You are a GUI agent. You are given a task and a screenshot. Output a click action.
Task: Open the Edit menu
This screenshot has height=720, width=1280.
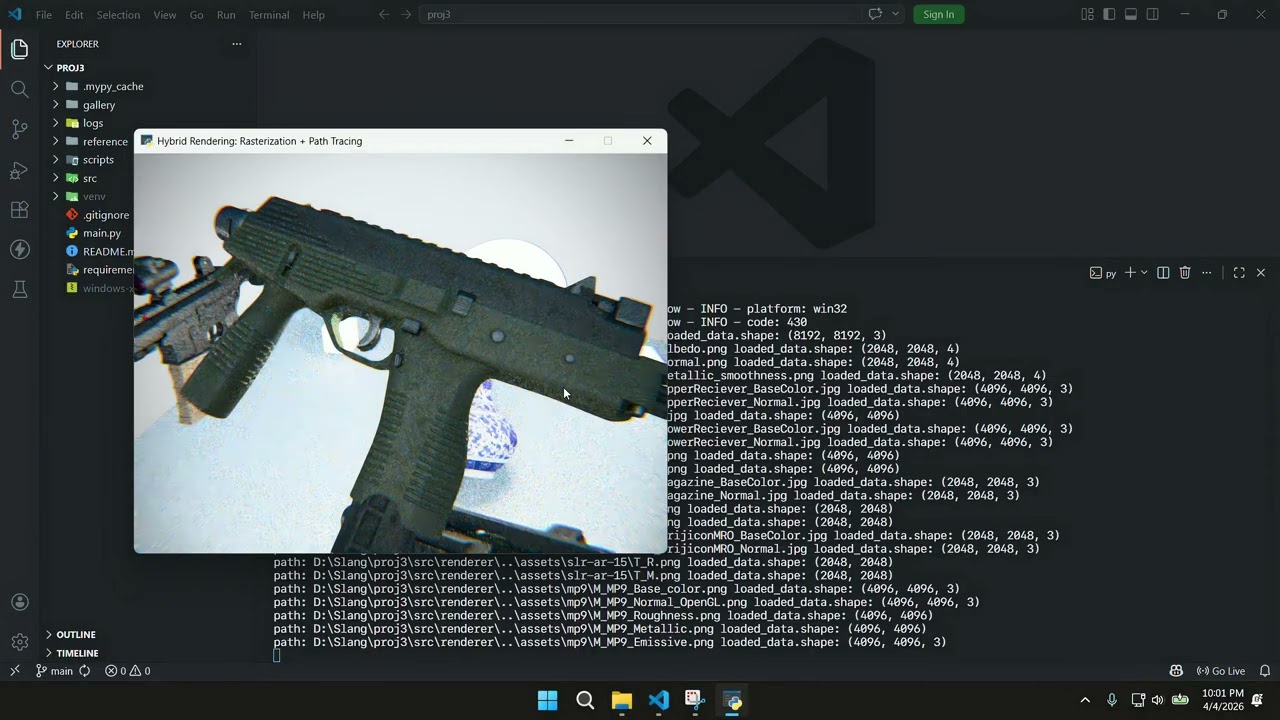tap(74, 15)
